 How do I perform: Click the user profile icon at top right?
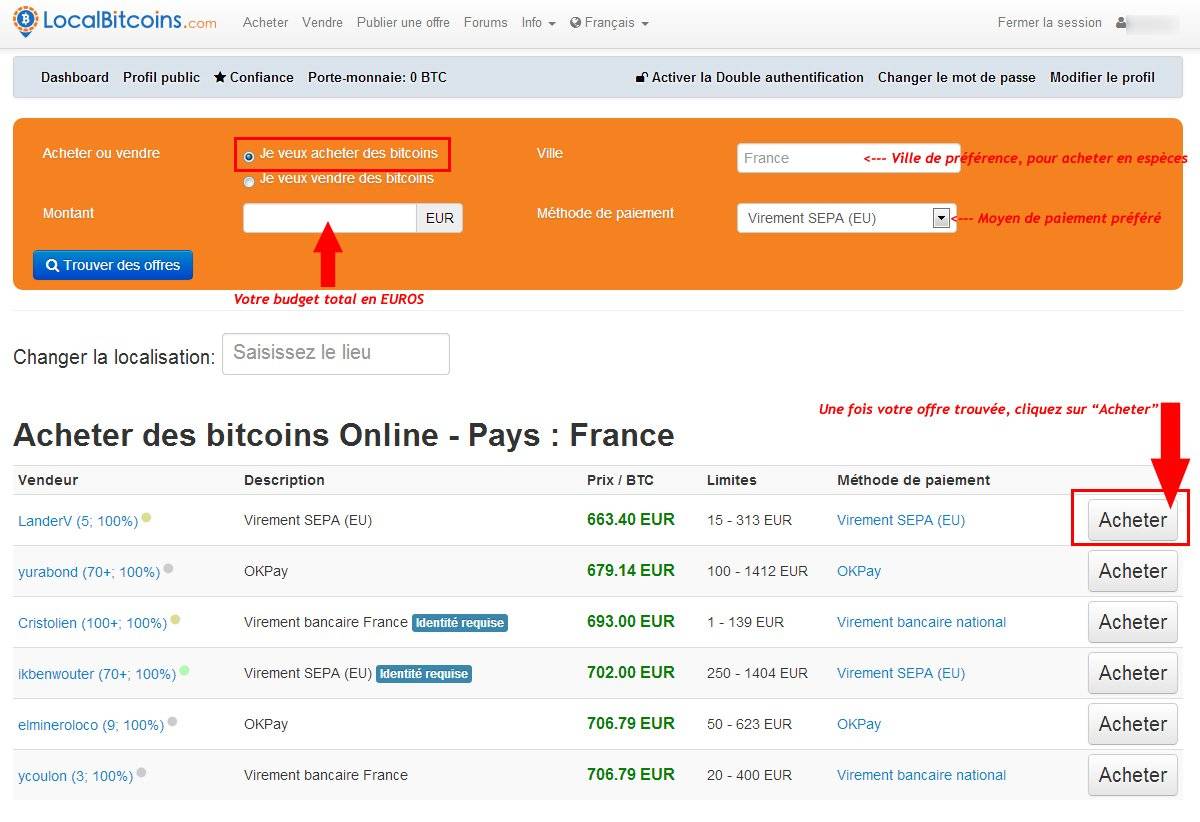(1121, 23)
